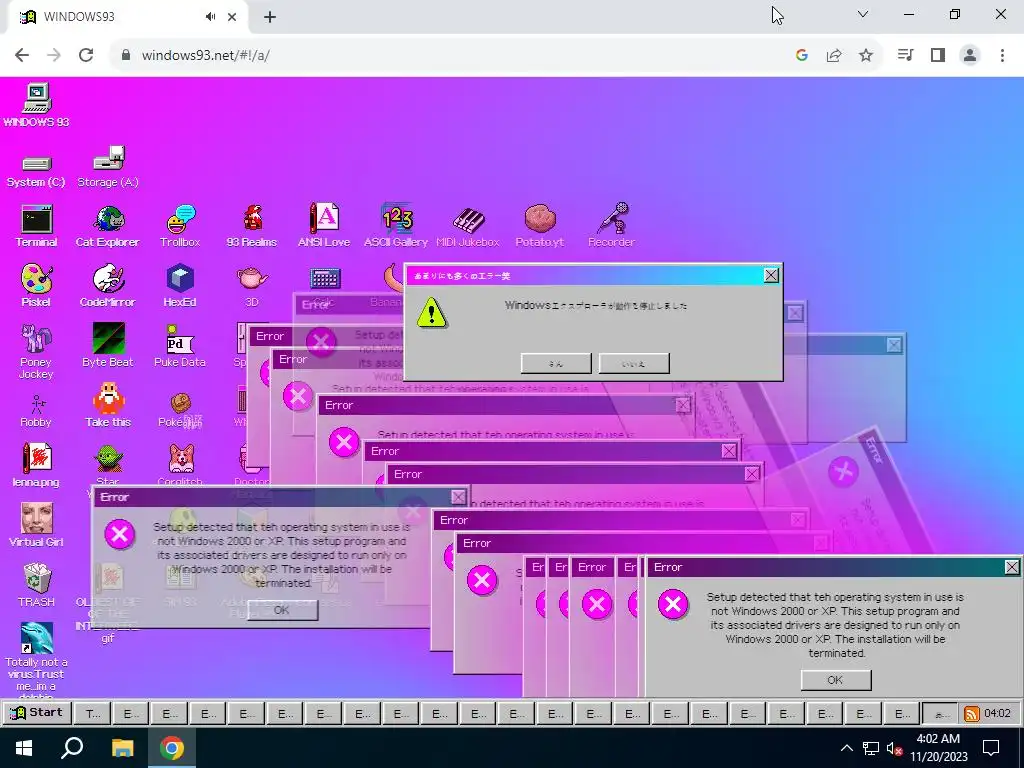Viewport: 1024px width, 768px height.
Task: Click left button in the Japanese warning dialog
Action: [556, 364]
